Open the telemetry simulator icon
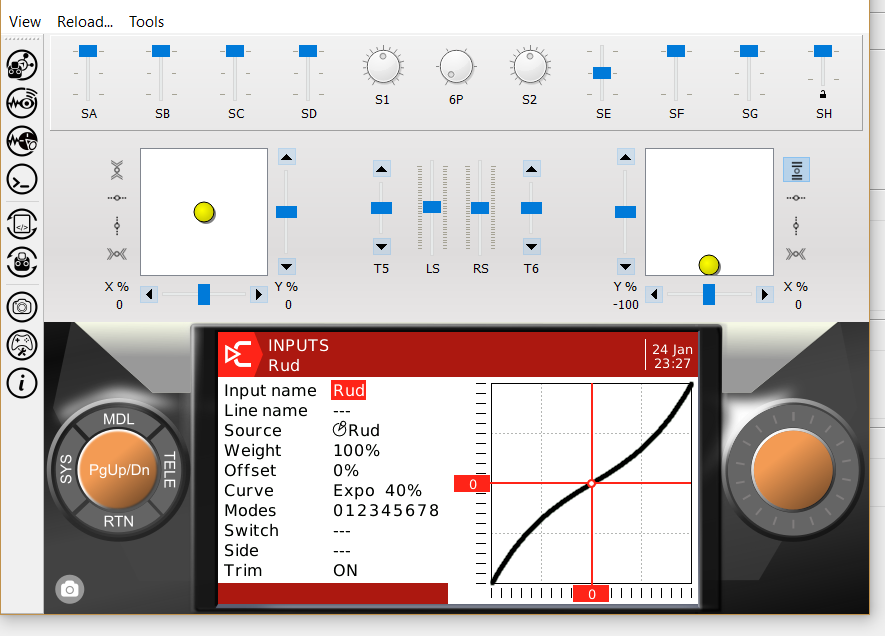This screenshot has height=636, width=885. (x=22, y=141)
